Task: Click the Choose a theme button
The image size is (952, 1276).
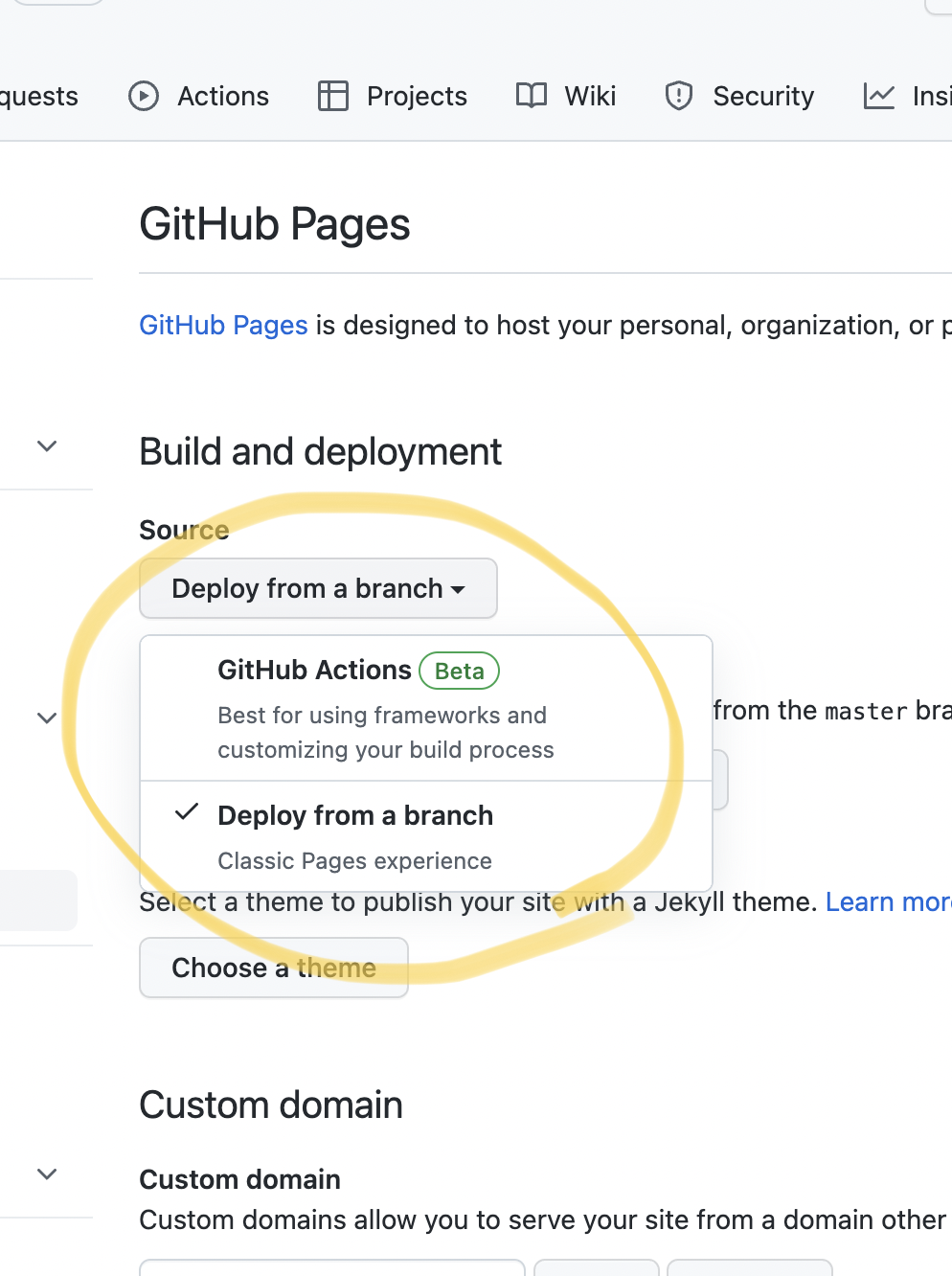Action: click(x=274, y=968)
